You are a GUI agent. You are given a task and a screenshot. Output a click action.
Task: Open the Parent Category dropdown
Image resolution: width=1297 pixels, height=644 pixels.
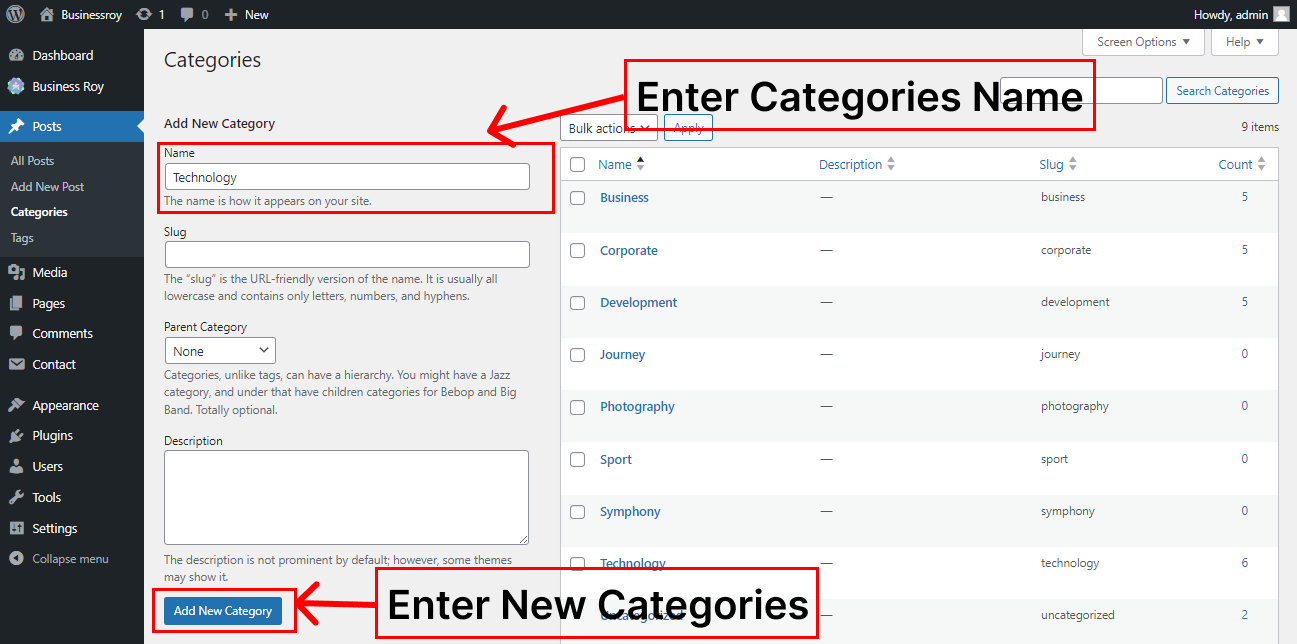pyautogui.click(x=220, y=351)
